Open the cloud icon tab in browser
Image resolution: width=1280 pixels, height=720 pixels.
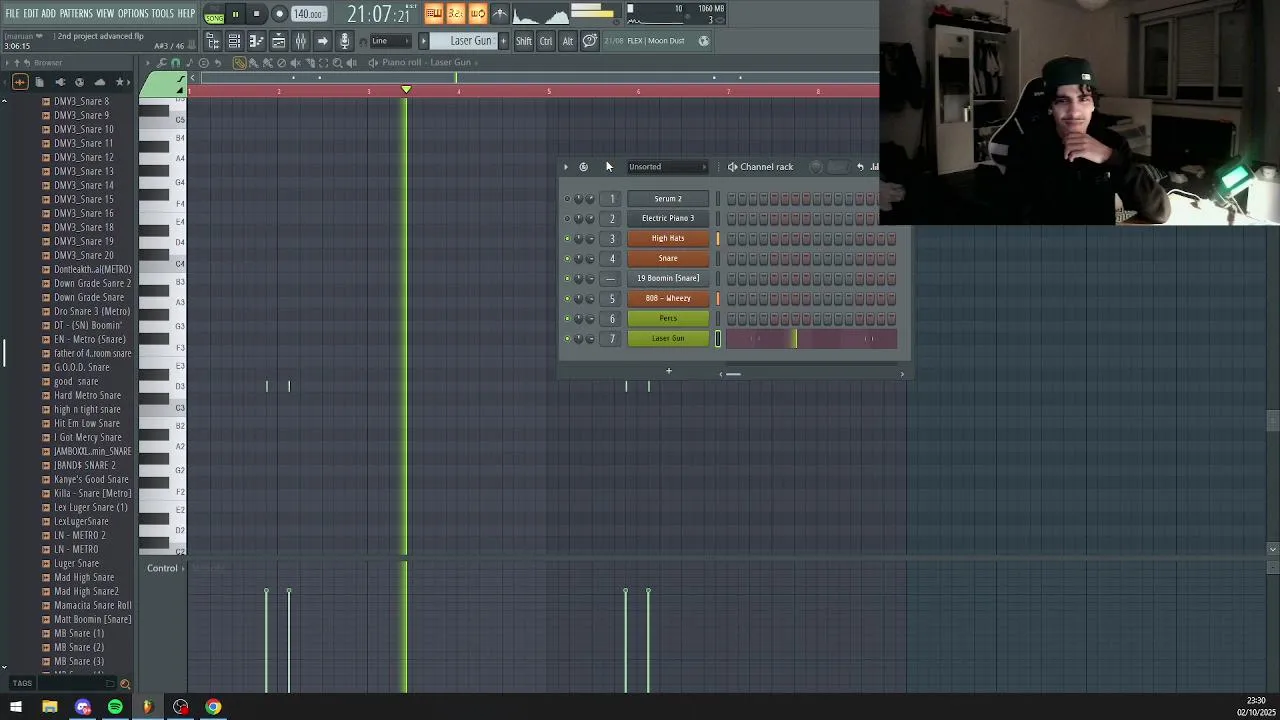click(100, 82)
